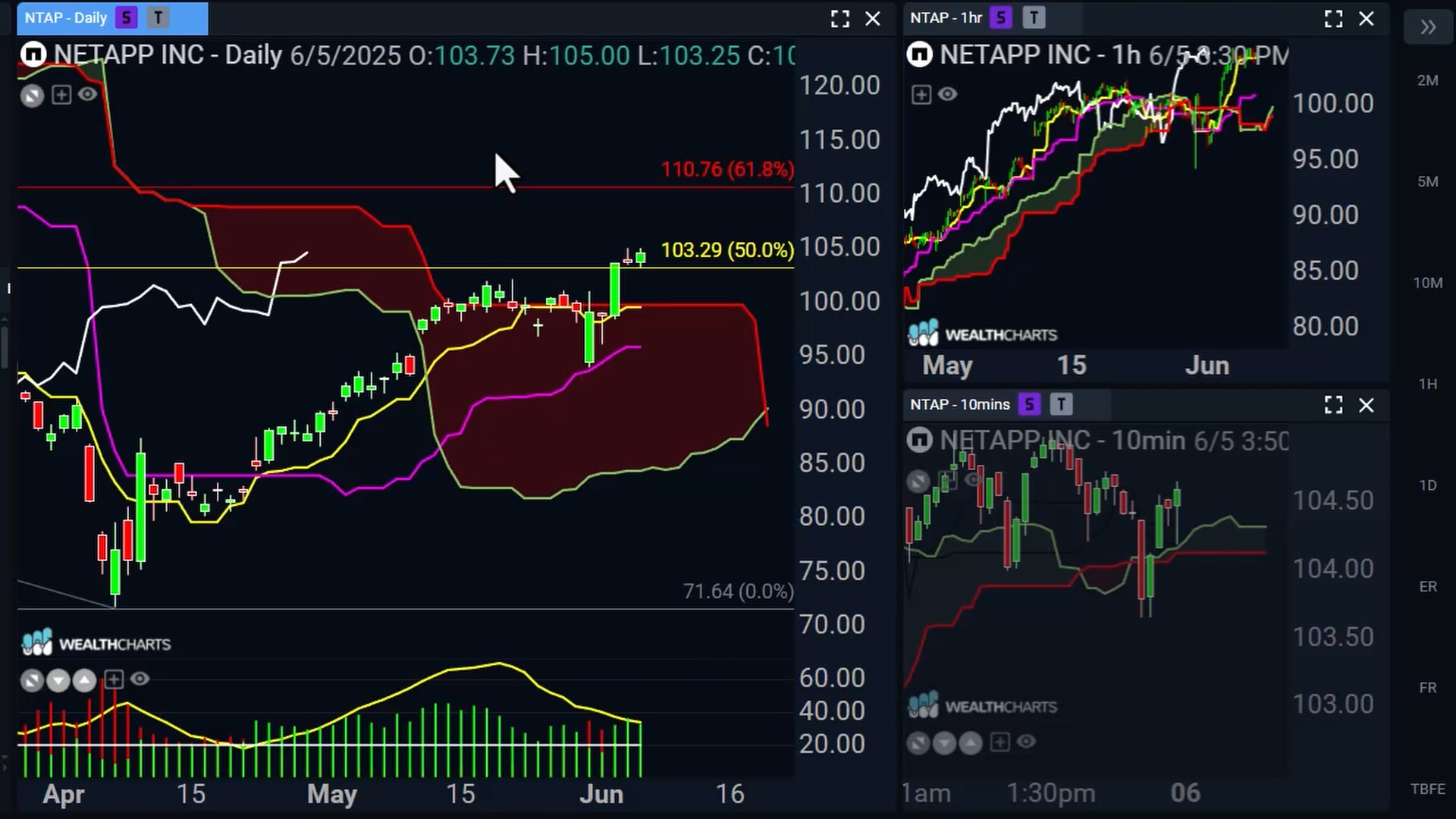This screenshot has height=819, width=1456.
Task: Click plus icon in Daily indicator sub-pane
Action: (x=114, y=679)
